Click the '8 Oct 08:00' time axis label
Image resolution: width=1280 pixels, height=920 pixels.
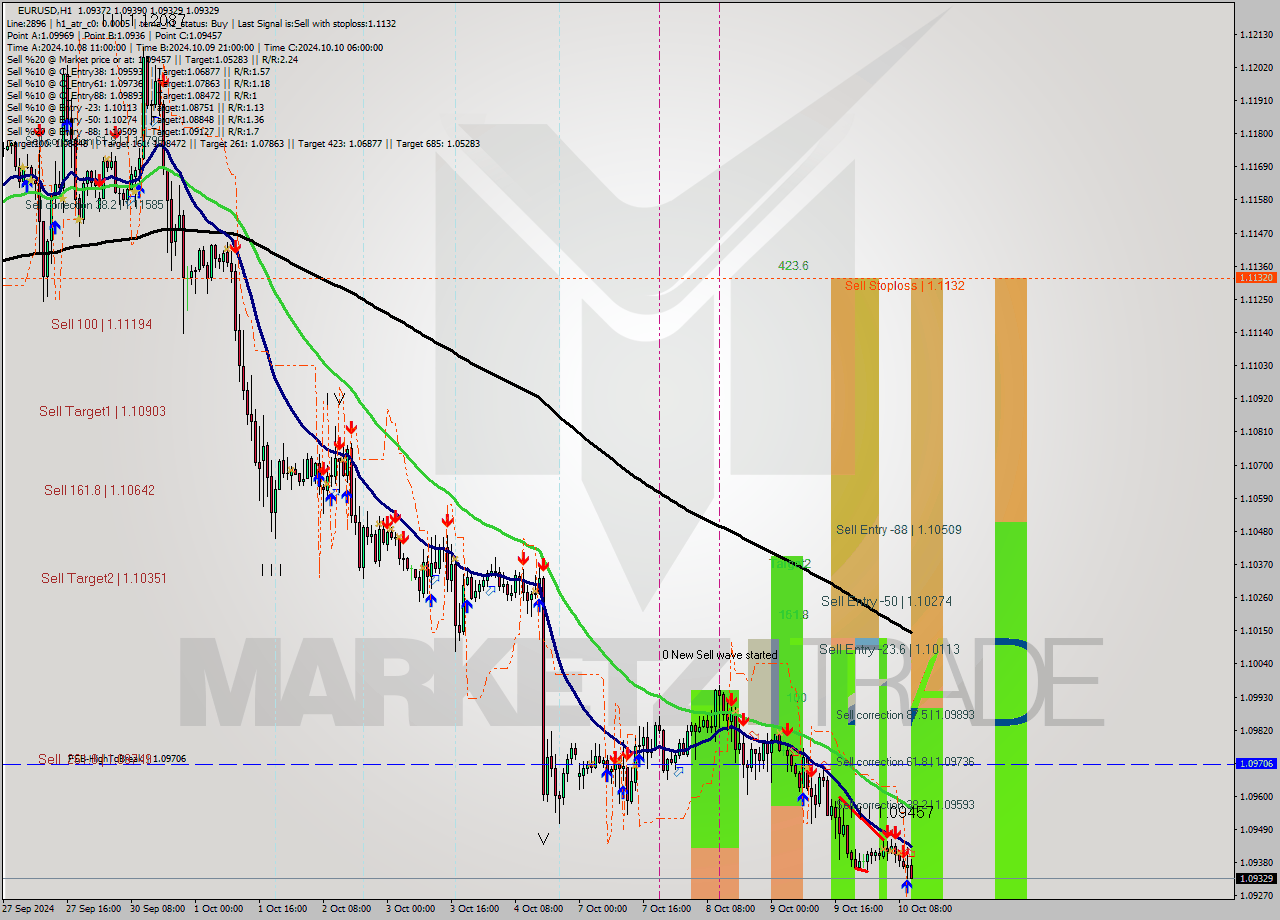coord(731,909)
